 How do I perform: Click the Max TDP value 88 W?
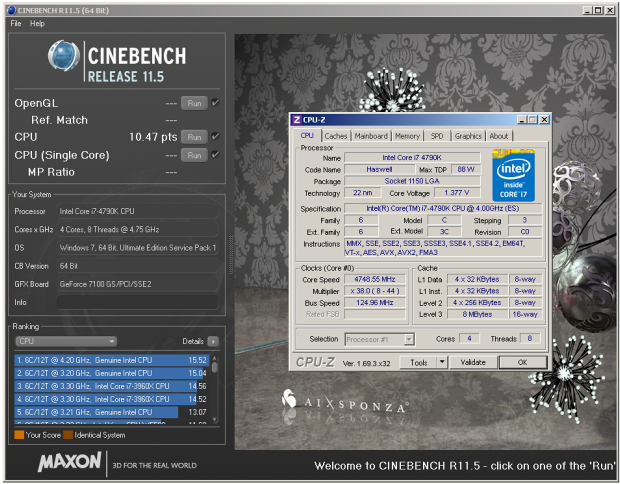pyautogui.click(x=466, y=170)
